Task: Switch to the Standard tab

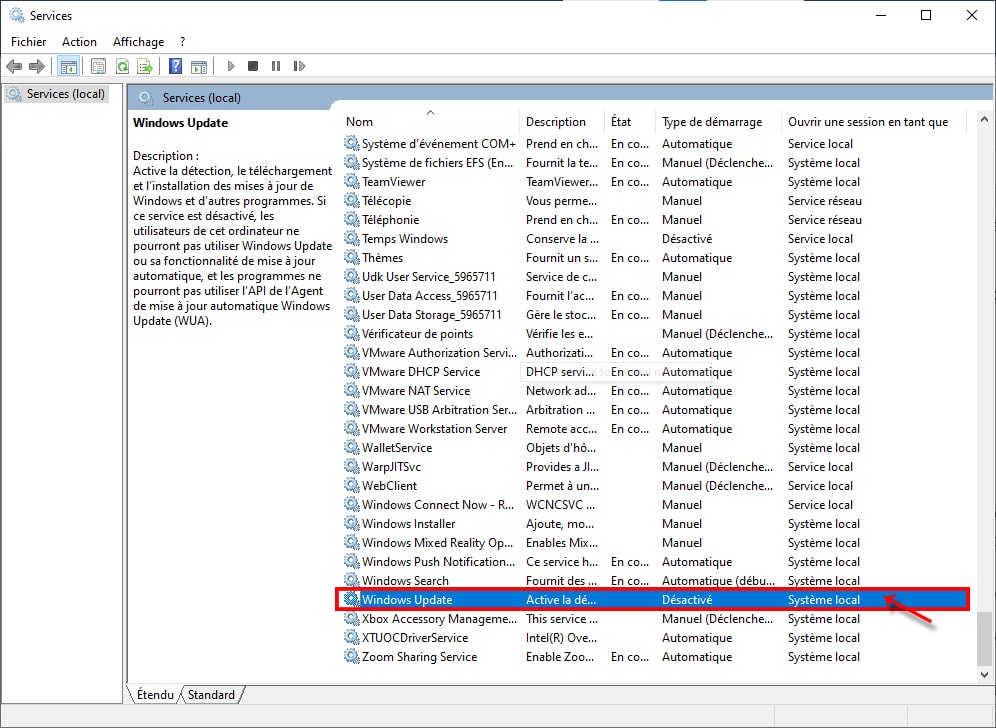Action: 212,694
